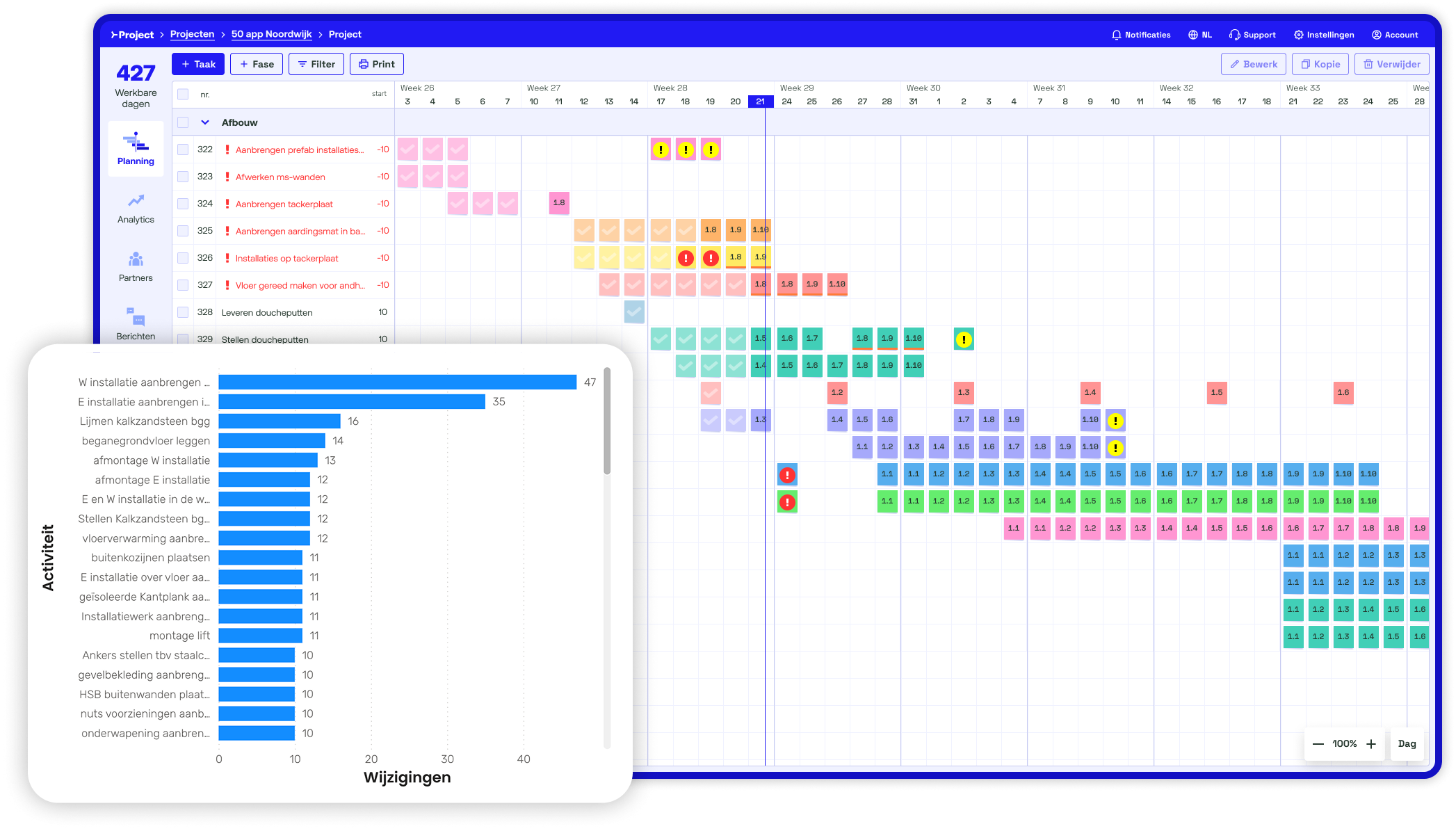1456x831 pixels.
Task: Click yellow alert marker on day 17, row 322
Action: pyautogui.click(x=661, y=150)
